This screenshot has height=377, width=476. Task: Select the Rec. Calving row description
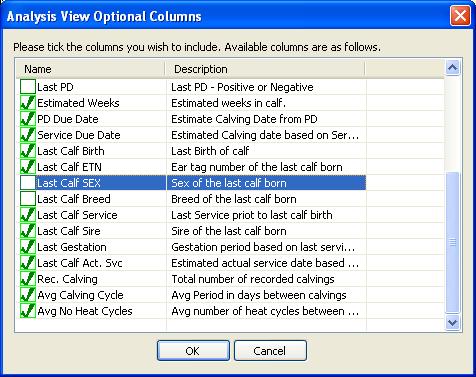coord(253,279)
